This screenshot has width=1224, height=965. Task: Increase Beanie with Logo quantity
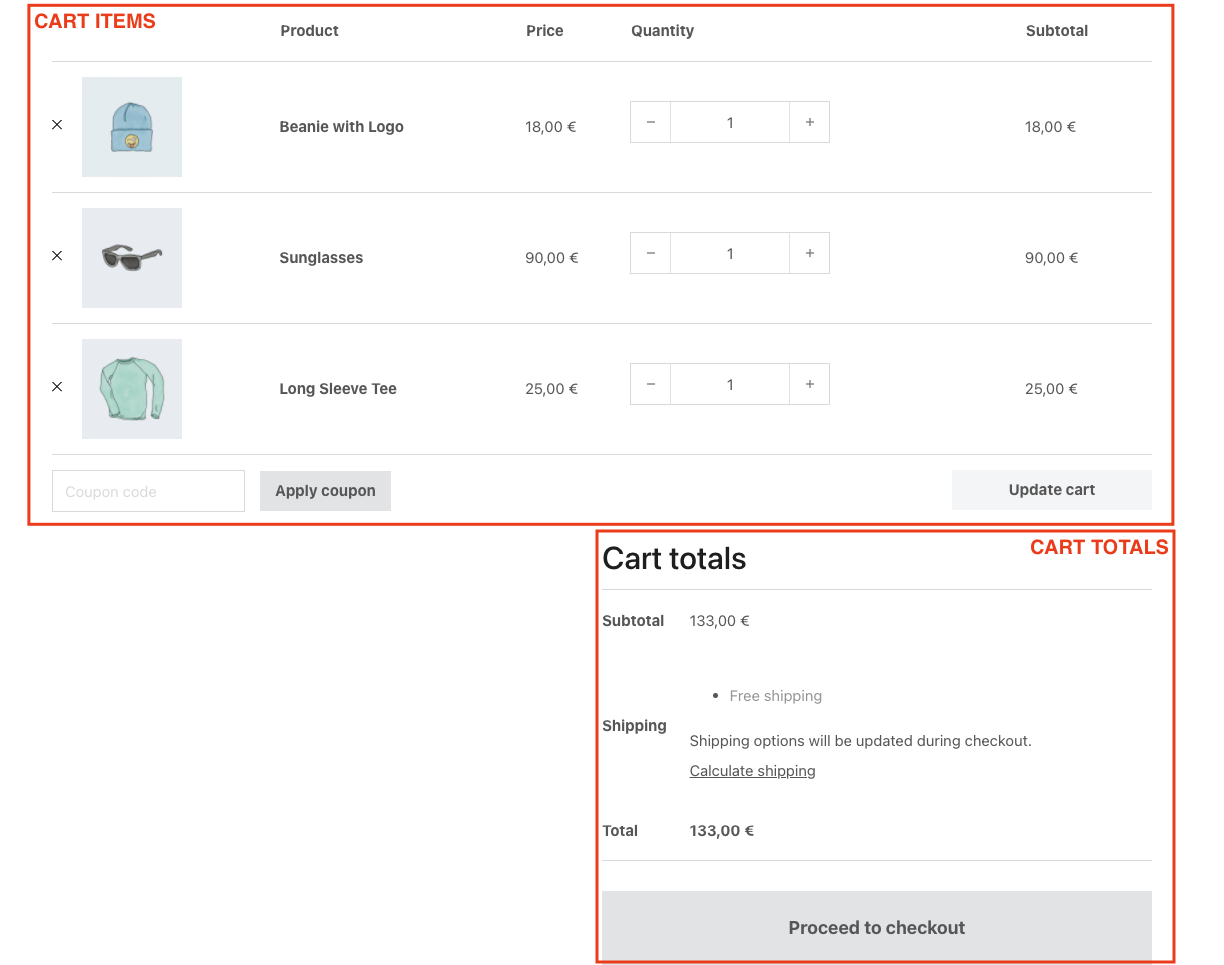pyautogui.click(x=809, y=122)
